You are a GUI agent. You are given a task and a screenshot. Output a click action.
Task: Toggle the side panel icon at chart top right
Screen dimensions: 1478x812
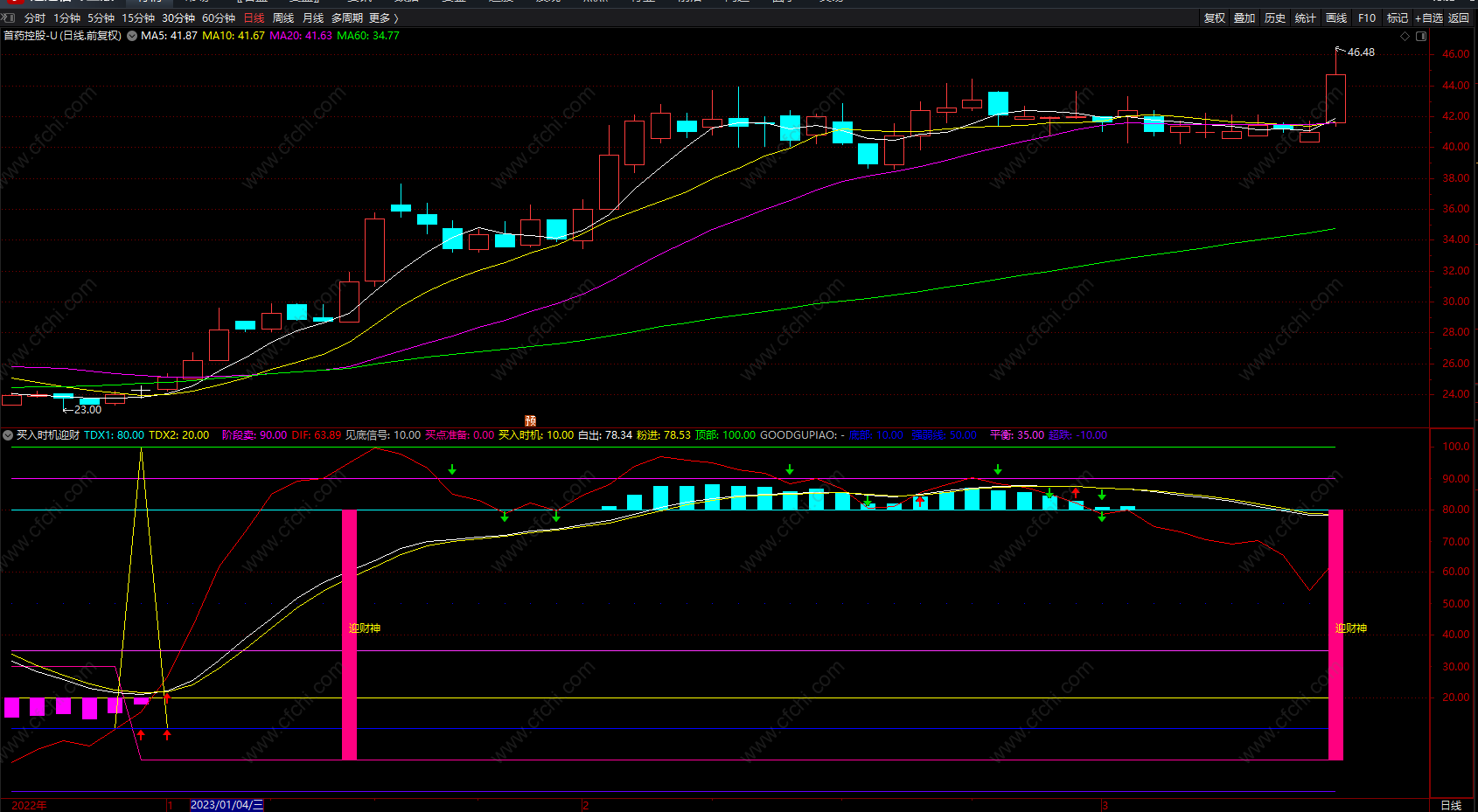(1421, 36)
